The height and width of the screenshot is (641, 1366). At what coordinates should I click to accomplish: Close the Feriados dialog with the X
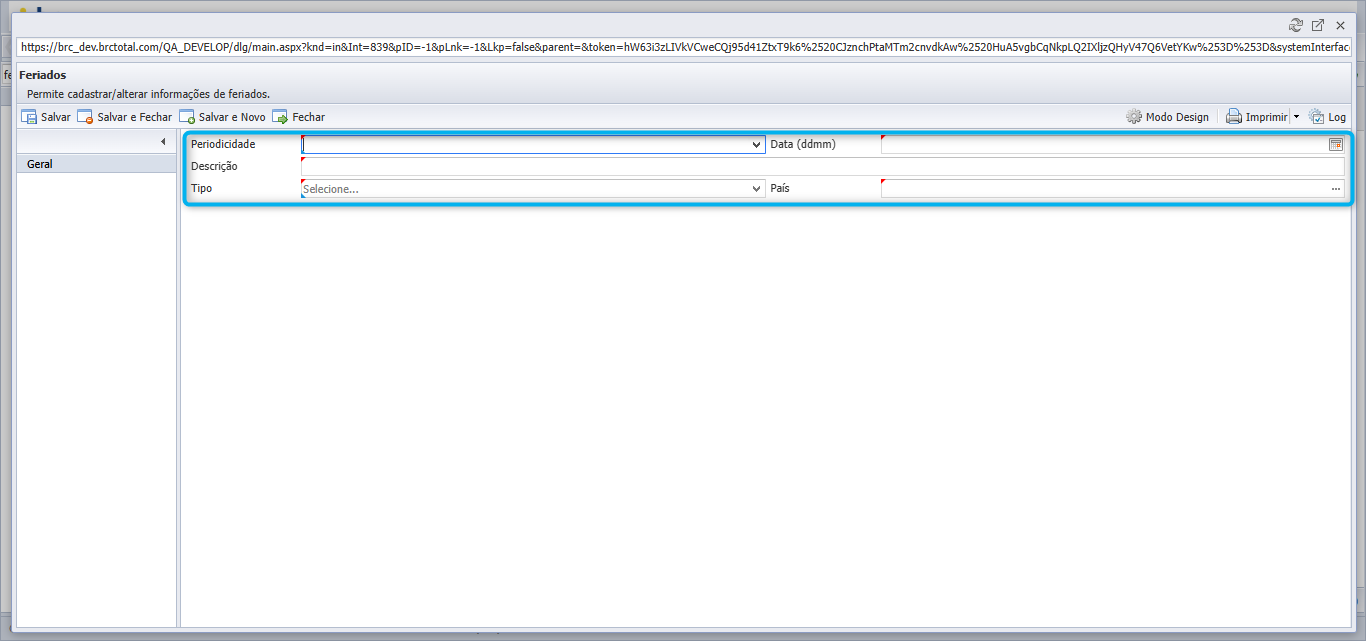(x=1340, y=25)
